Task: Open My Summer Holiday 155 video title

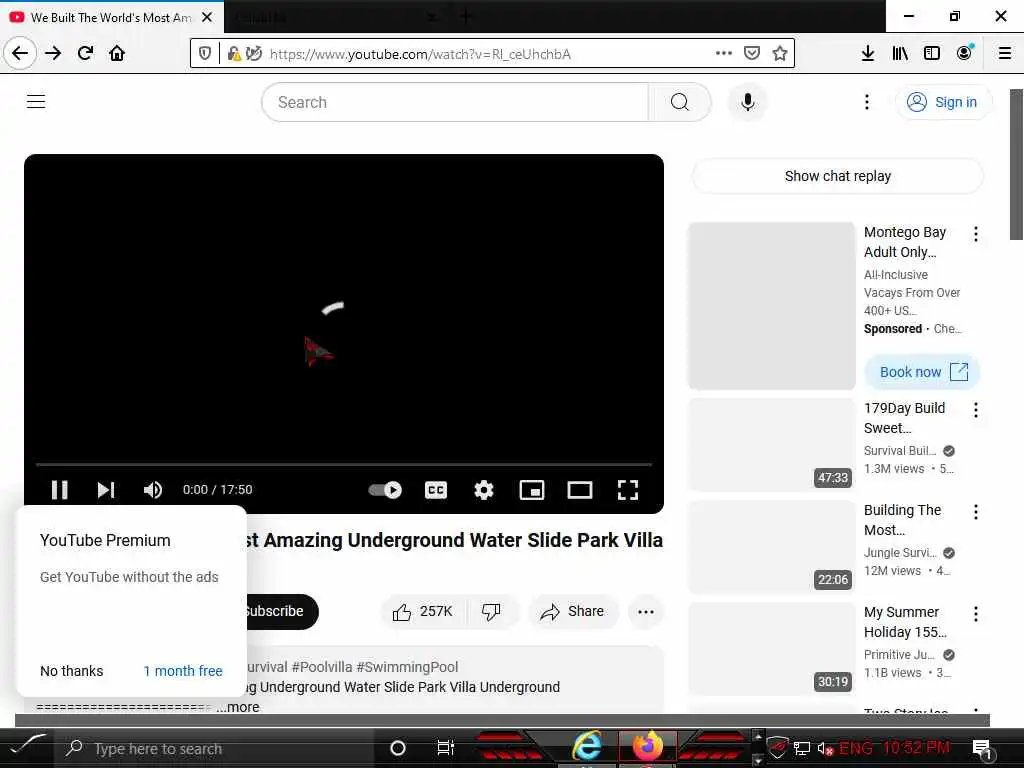Action: coord(905,622)
